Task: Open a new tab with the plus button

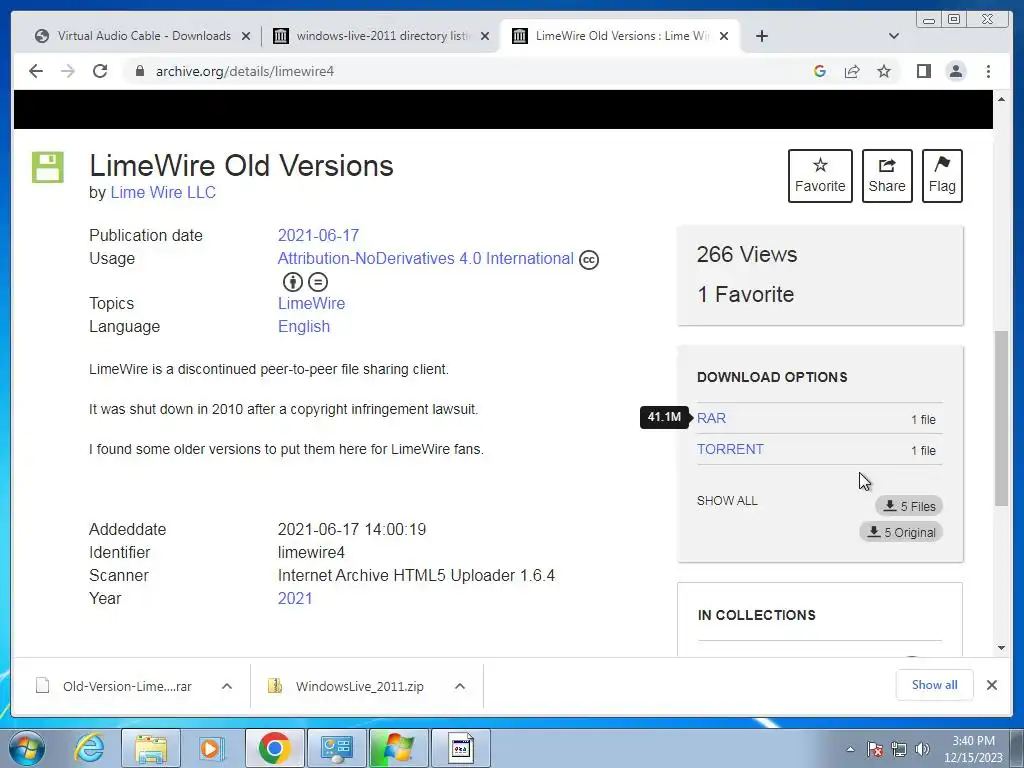Action: [x=761, y=36]
